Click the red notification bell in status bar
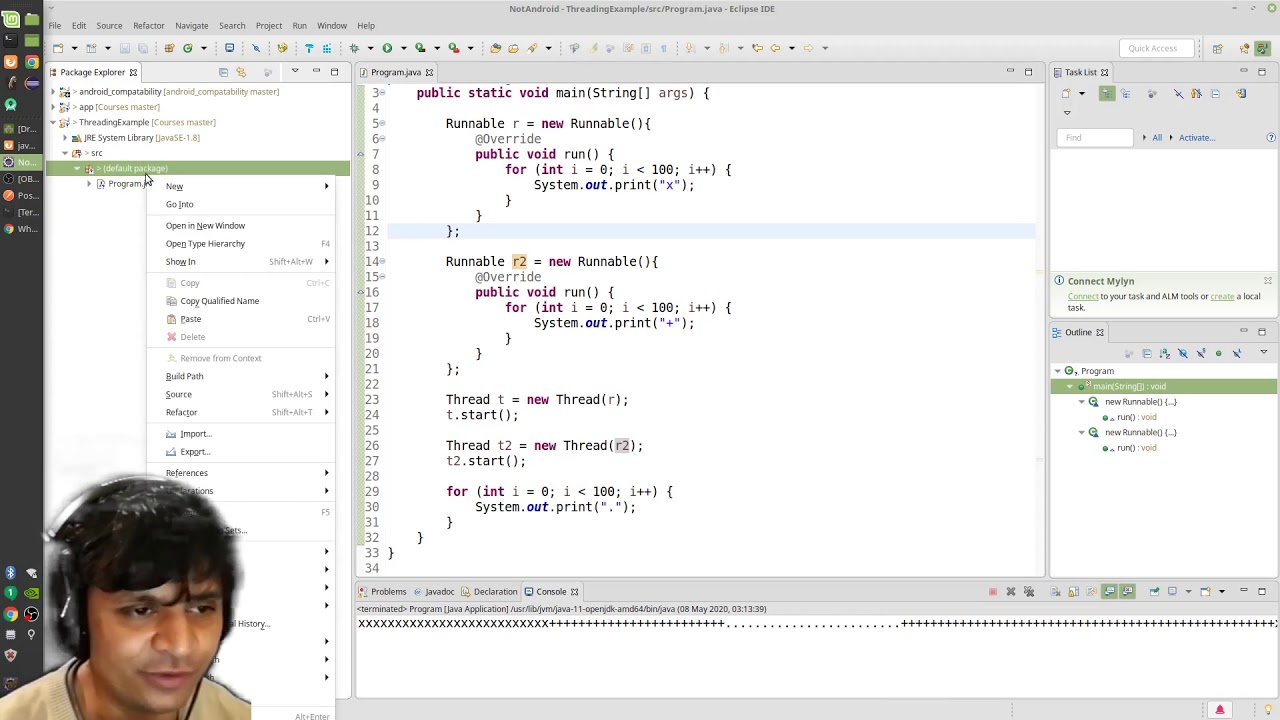1280x720 pixels. point(1219,710)
